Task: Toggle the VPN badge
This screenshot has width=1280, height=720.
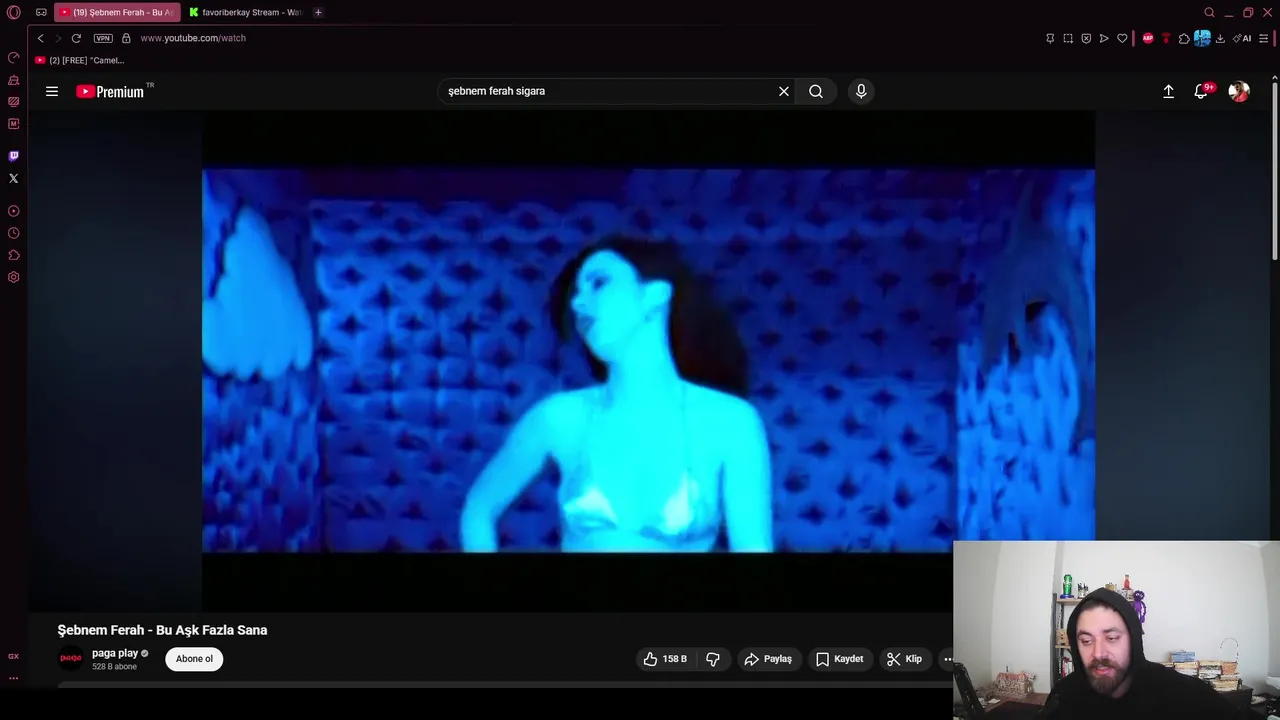Action: pos(103,38)
